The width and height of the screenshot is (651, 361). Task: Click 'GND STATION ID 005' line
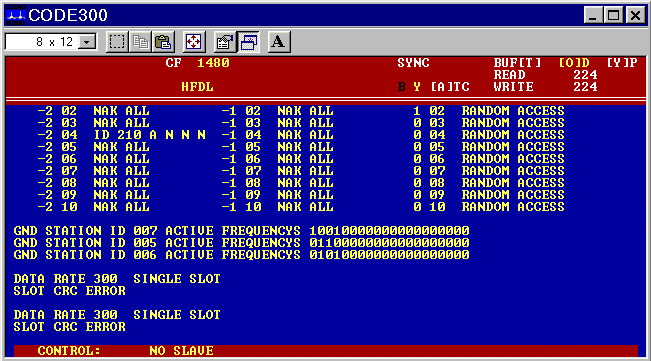pos(241,243)
